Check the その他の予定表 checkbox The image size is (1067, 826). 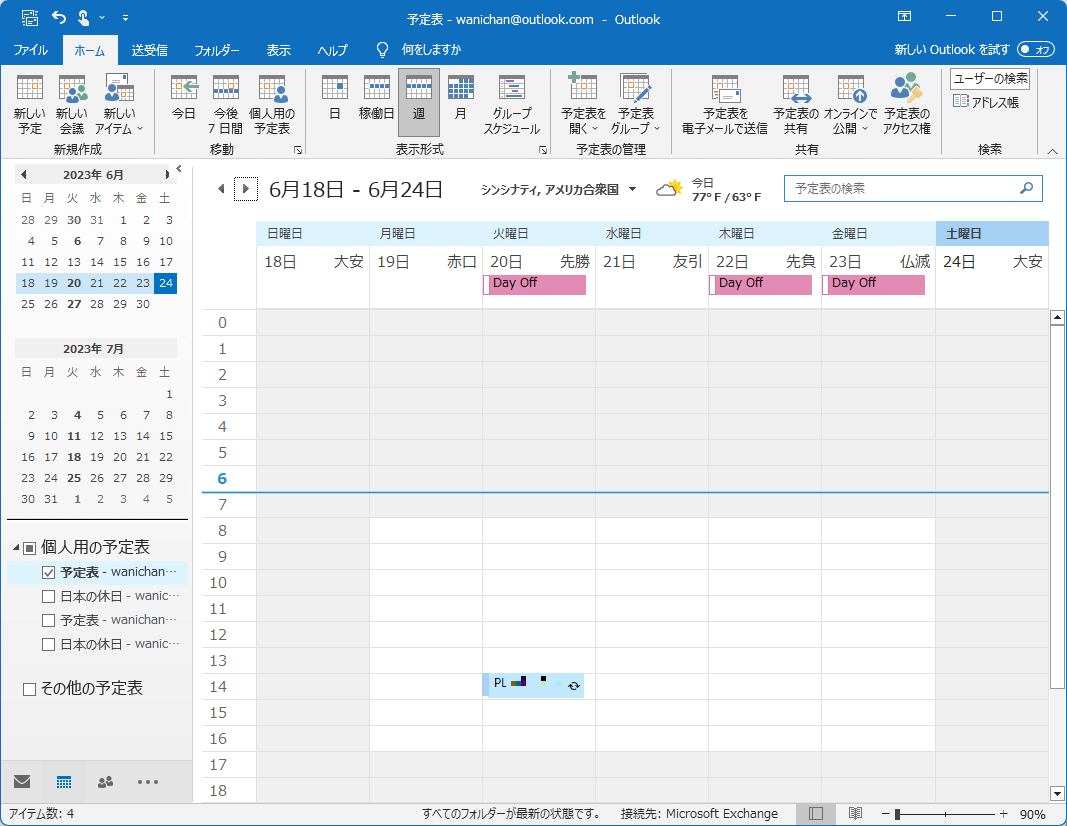[29, 689]
